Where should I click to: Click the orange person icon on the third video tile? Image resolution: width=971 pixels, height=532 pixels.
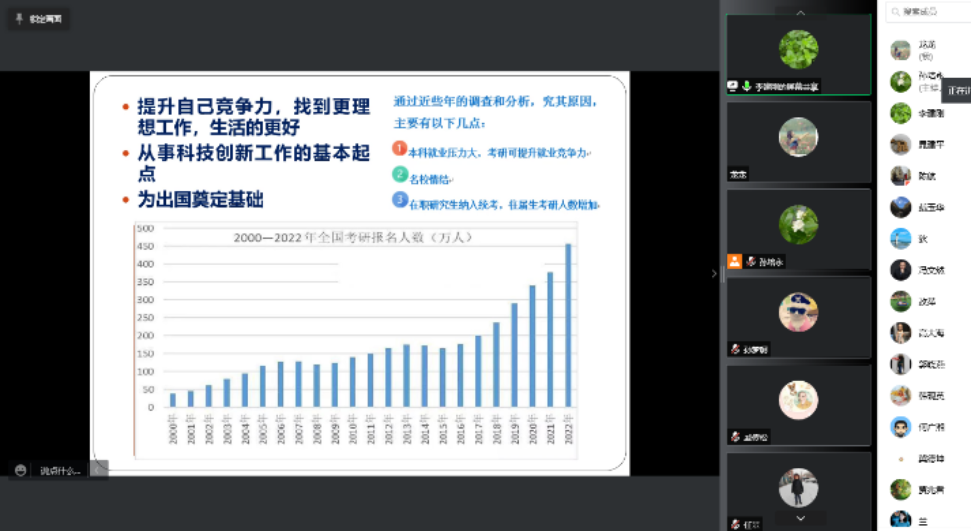pos(735,261)
